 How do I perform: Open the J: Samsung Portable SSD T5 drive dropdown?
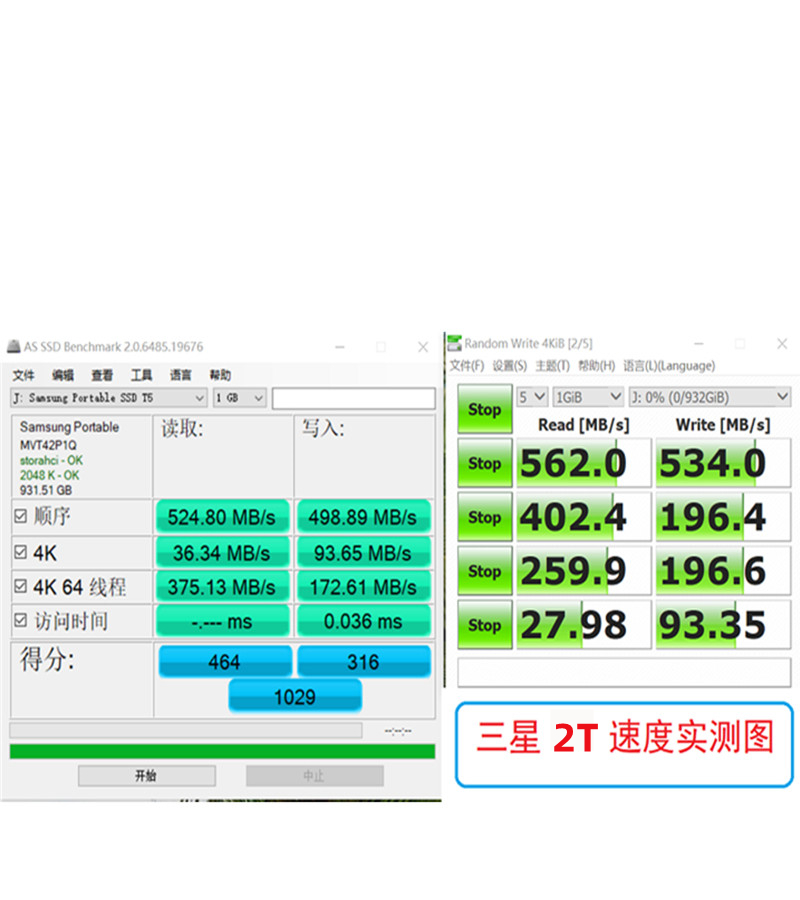108,398
